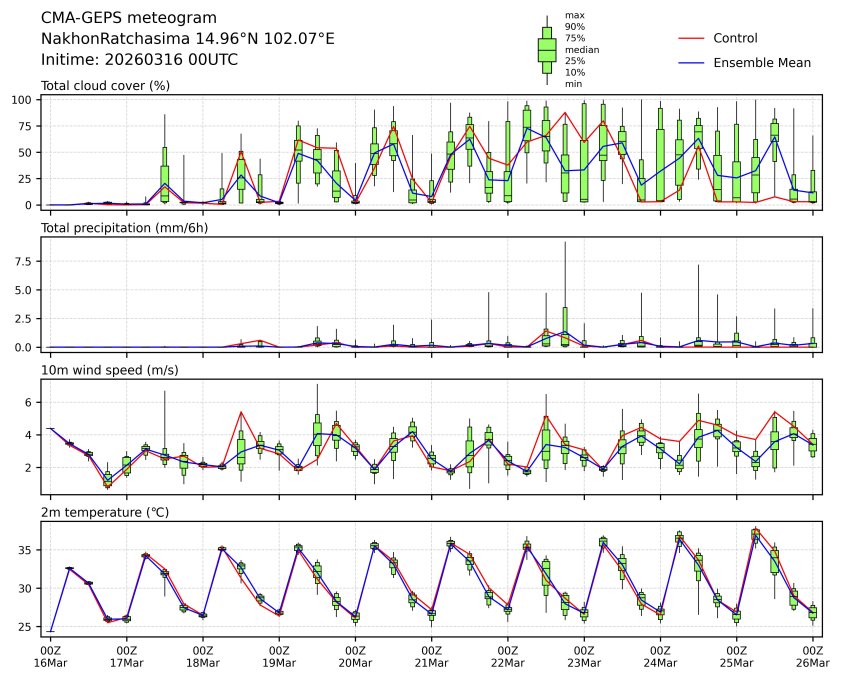Select the Total cloud cover panel title

point(105,85)
